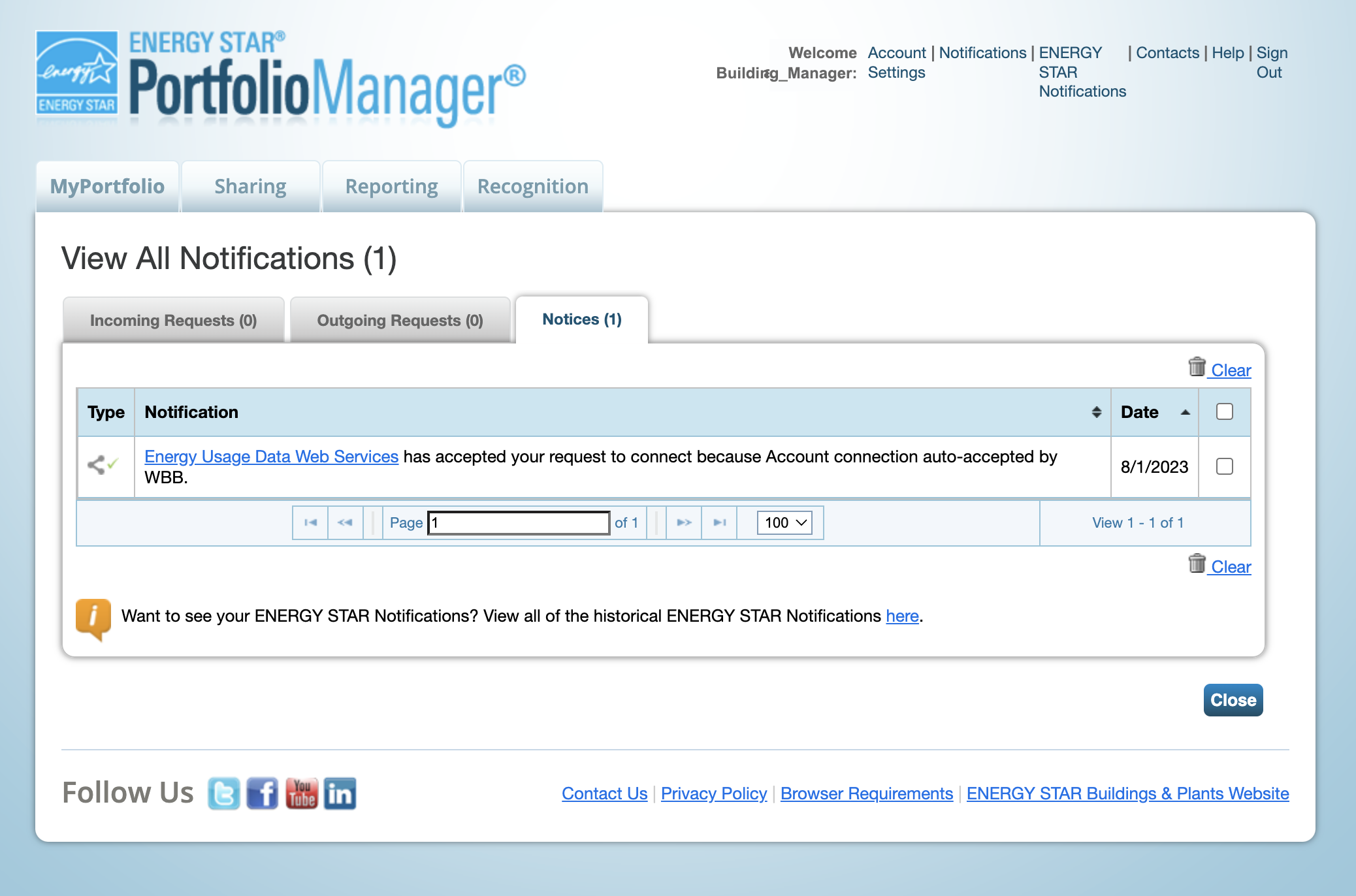Open the Contacts link
Screen dimensions: 1356x896
coord(1167,53)
